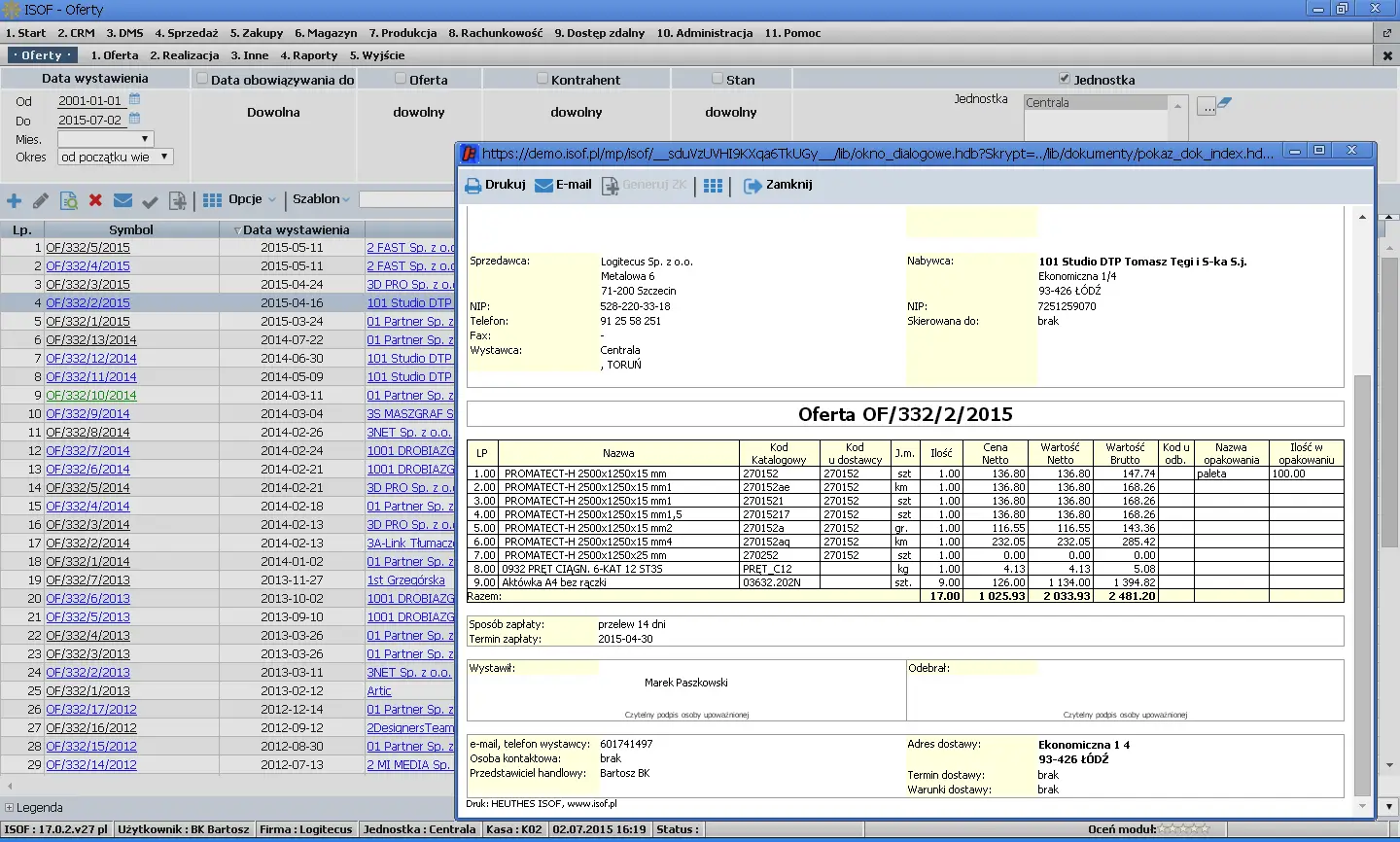Click the grid icon in dialog toolbar
Viewport: 1400px width, 842px height.
coord(713,186)
